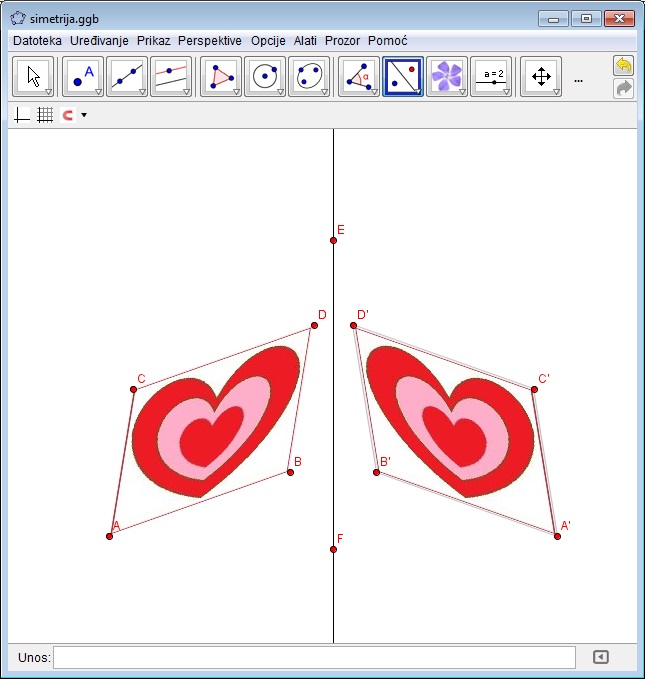Select reflected point D'
645x679 pixels.
tap(353, 325)
